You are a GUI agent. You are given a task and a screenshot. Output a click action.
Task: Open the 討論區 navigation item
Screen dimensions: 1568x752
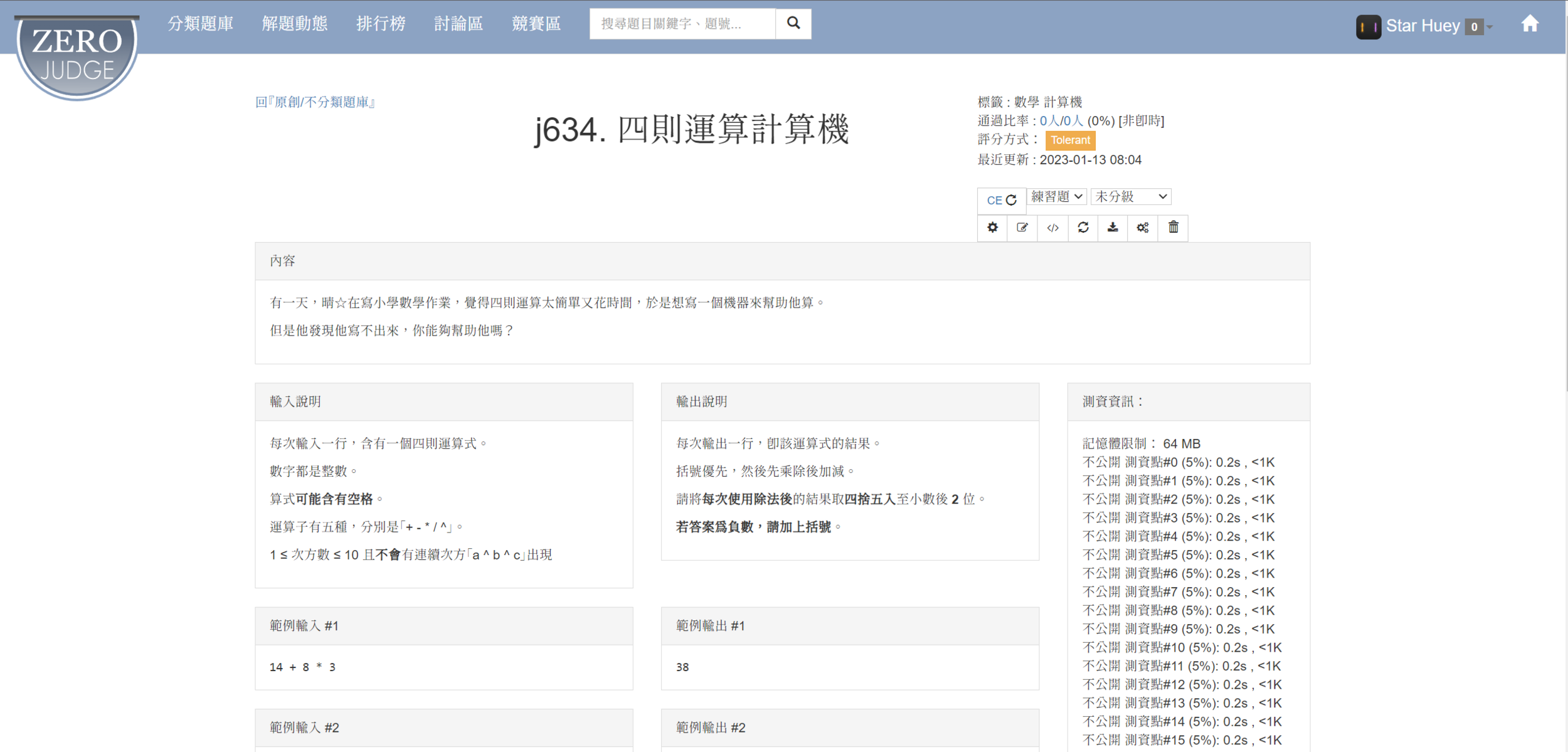[458, 24]
